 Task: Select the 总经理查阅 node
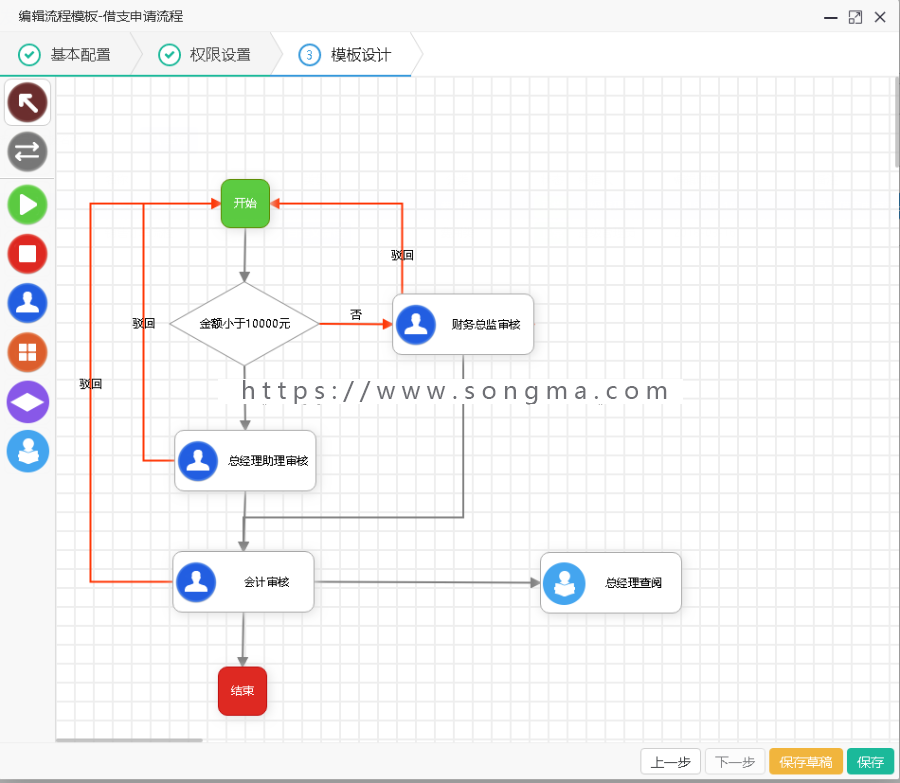[x=611, y=583]
